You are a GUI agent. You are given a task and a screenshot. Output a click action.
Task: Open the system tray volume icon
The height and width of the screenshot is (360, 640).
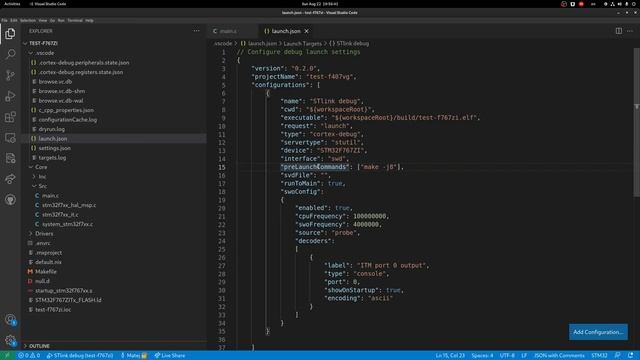coord(620,4)
